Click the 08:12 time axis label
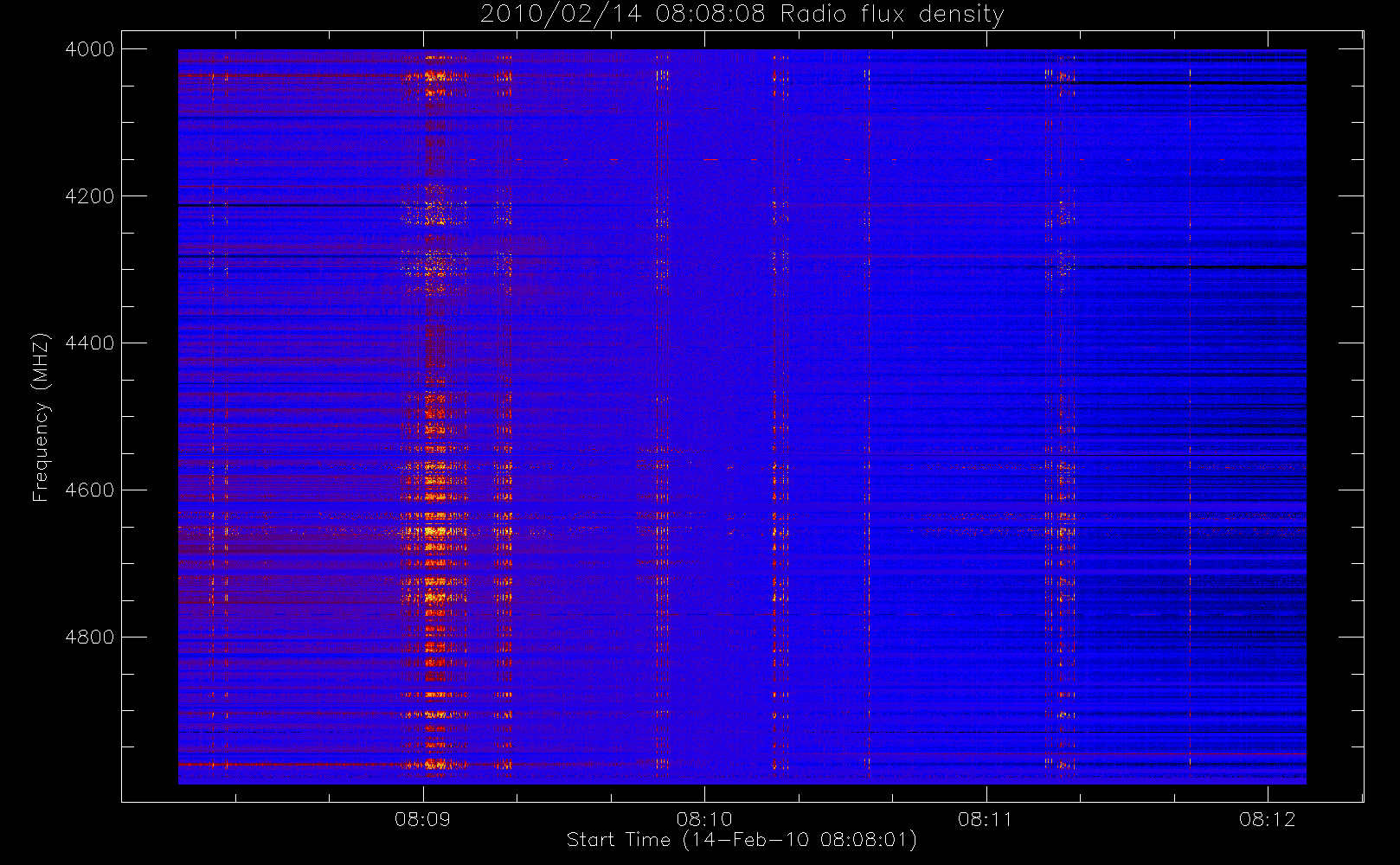Screen dimensions: 1400x865 point(1268,819)
